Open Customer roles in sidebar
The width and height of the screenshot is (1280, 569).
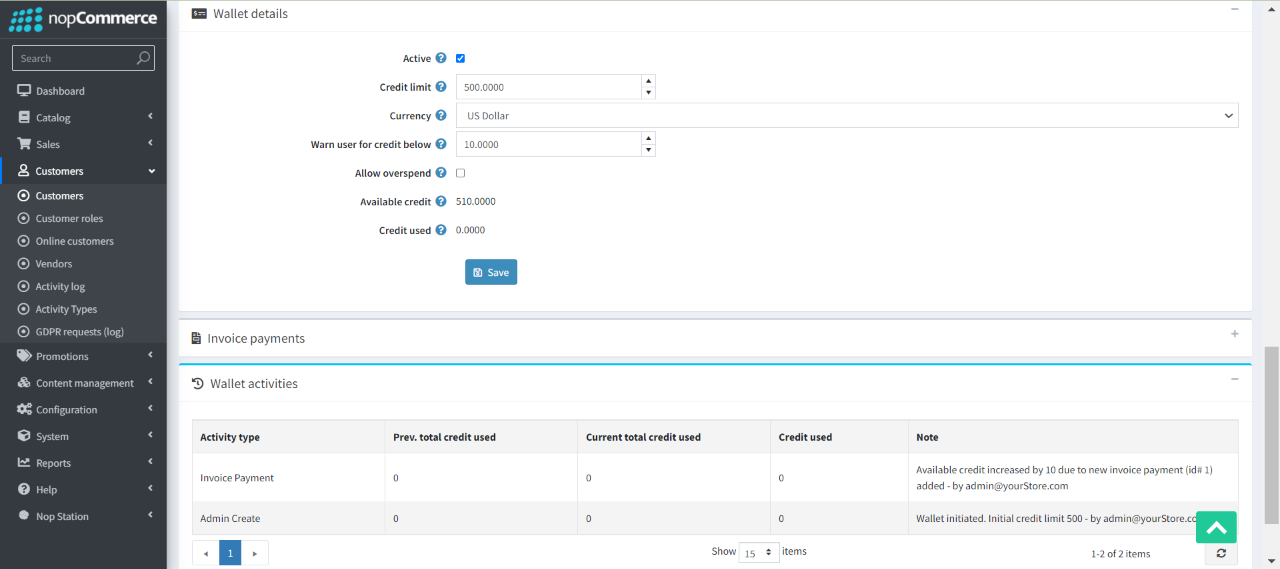69,218
